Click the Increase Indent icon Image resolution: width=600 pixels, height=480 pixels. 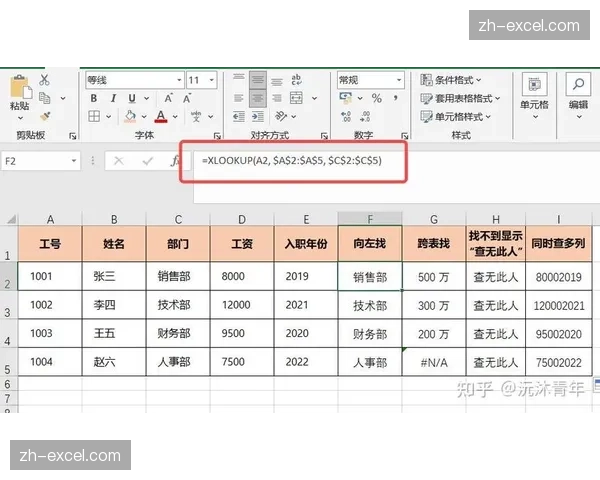(x=258, y=116)
